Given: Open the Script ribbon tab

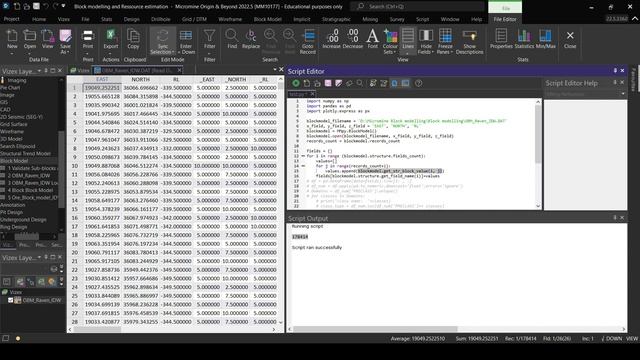Looking at the screenshot, I should (422, 19).
